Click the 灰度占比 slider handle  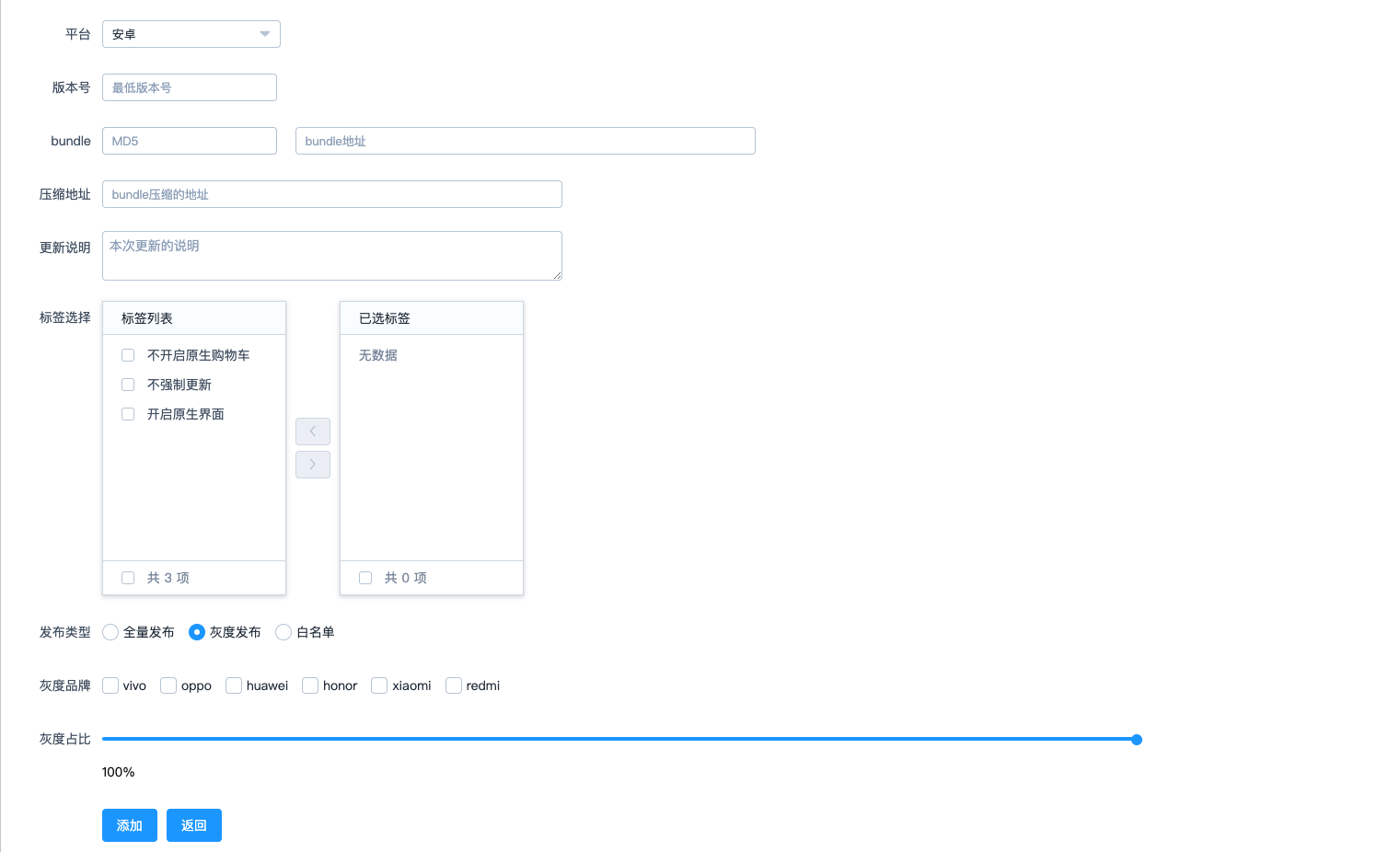point(1137,740)
